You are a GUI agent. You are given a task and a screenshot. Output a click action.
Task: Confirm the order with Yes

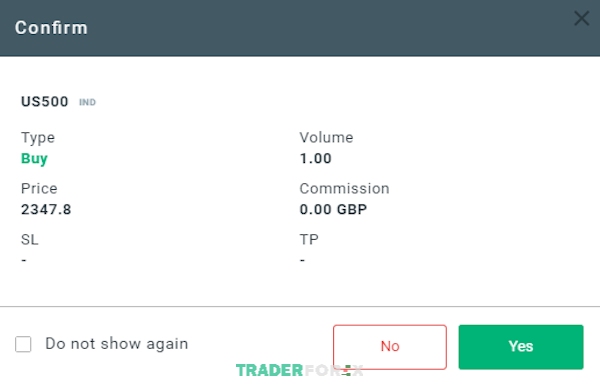coord(521,347)
